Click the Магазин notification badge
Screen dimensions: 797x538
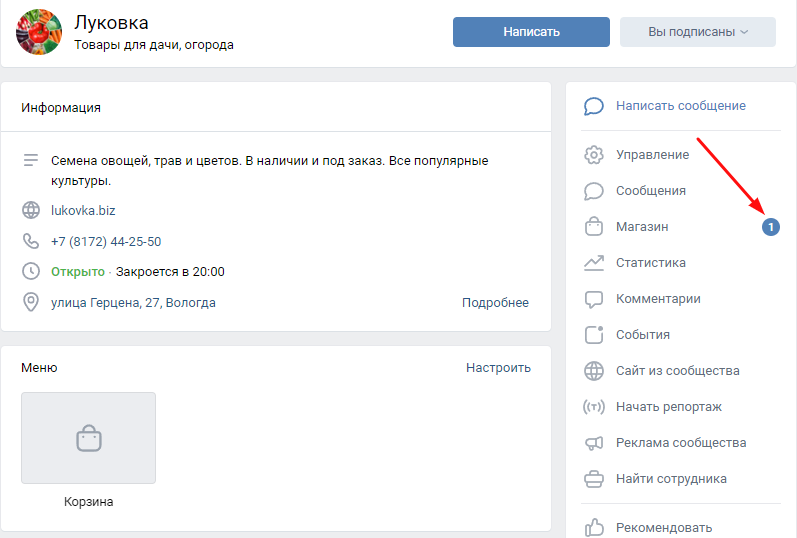tap(770, 228)
